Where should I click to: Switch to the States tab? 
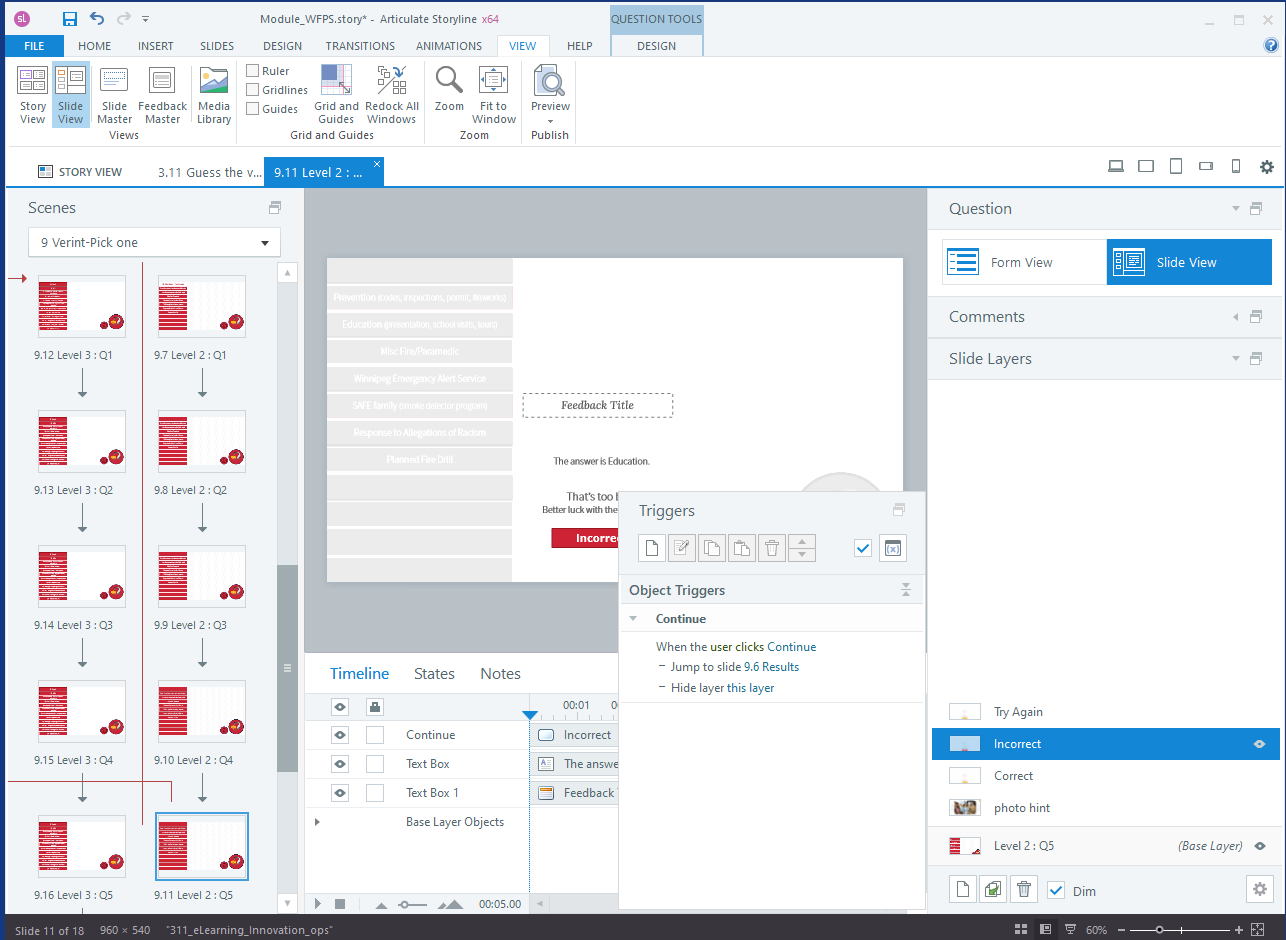[x=434, y=674]
